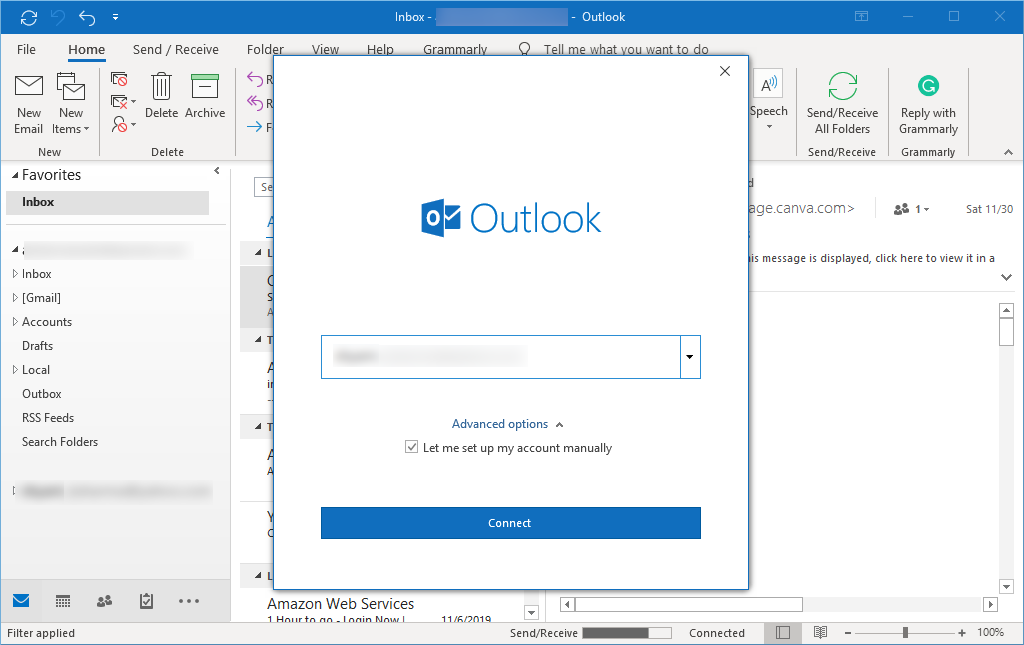This screenshot has height=645, width=1024.
Task: Uncheck Let me set up manually
Action: coord(411,447)
